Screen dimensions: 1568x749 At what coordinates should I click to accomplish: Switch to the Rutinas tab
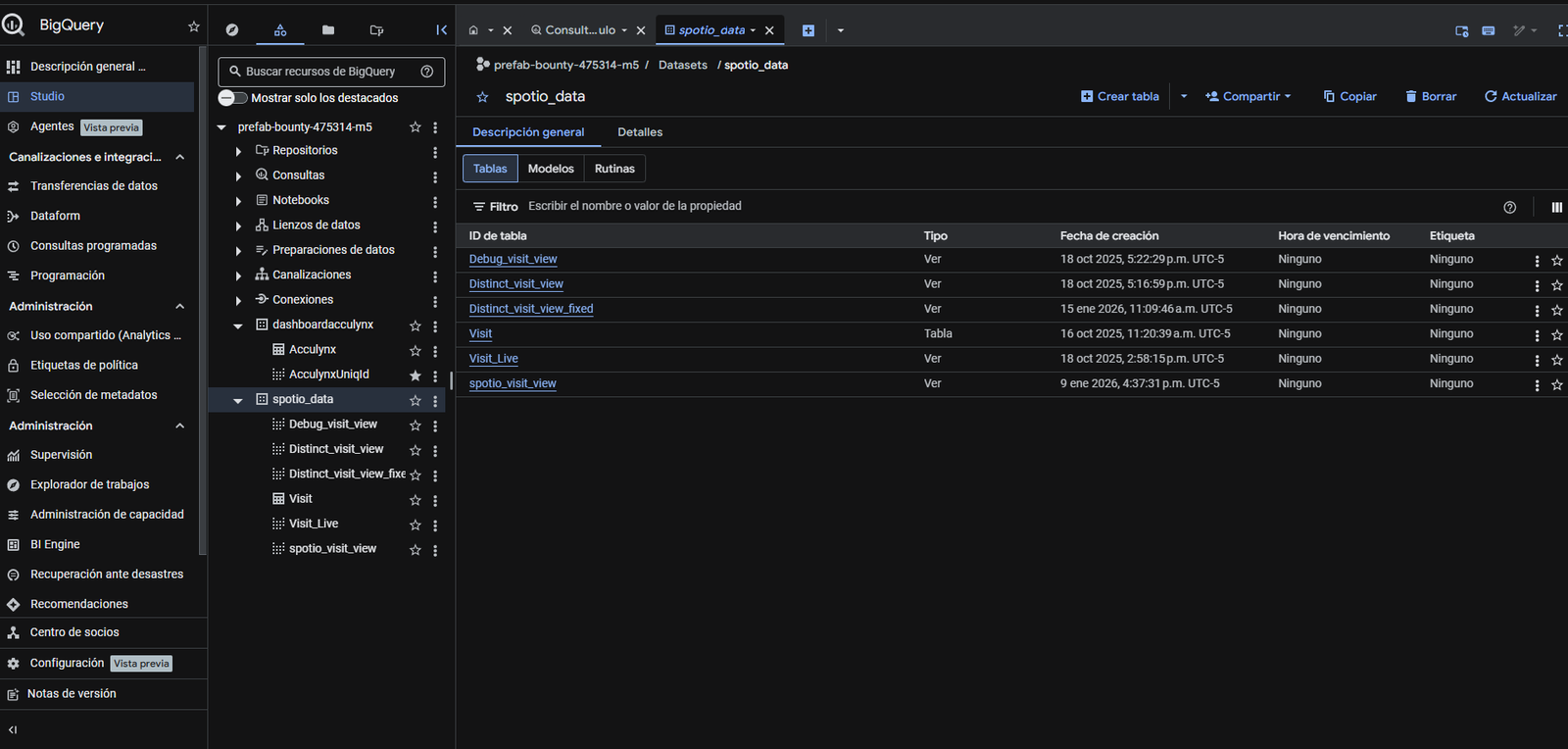pyautogui.click(x=614, y=169)
